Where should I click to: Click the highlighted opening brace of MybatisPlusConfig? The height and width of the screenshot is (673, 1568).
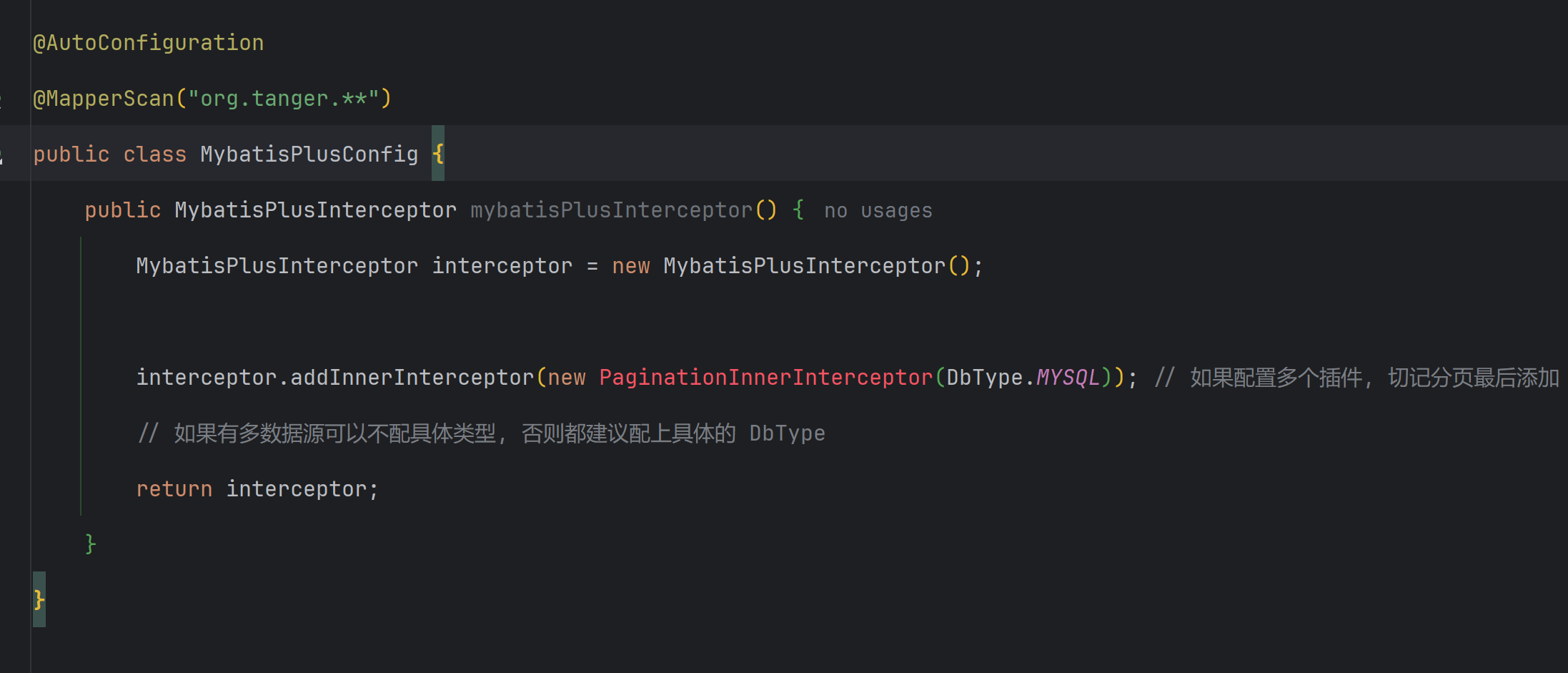point(438,153)
